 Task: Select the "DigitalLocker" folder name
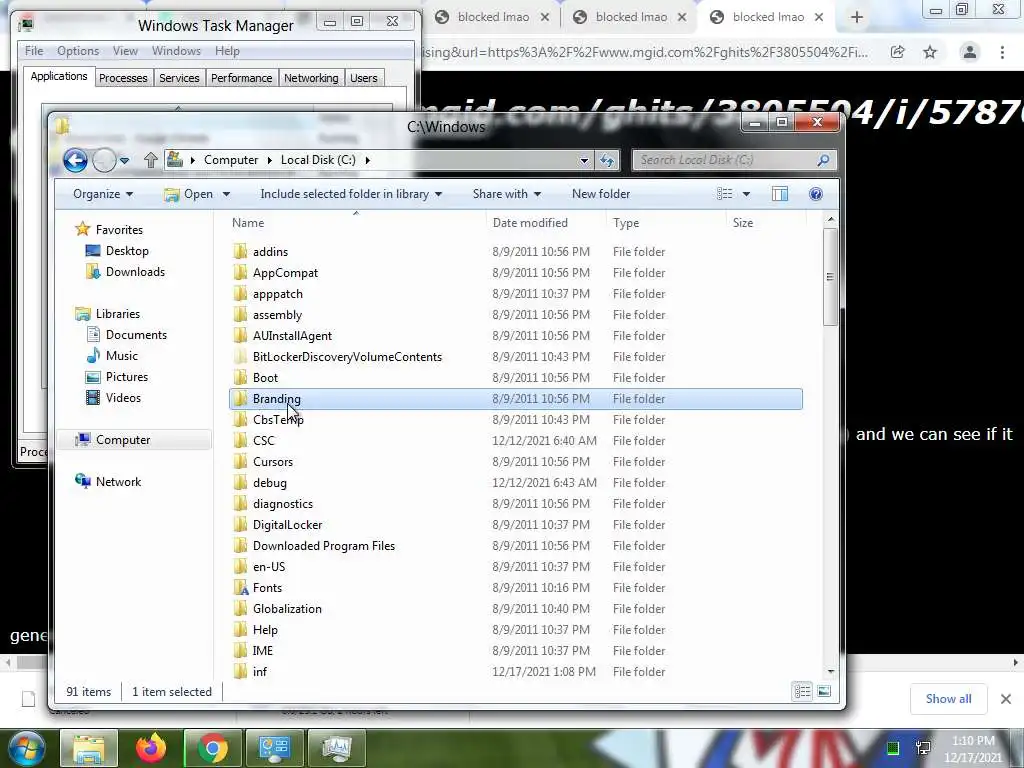(x=287, y=524)
